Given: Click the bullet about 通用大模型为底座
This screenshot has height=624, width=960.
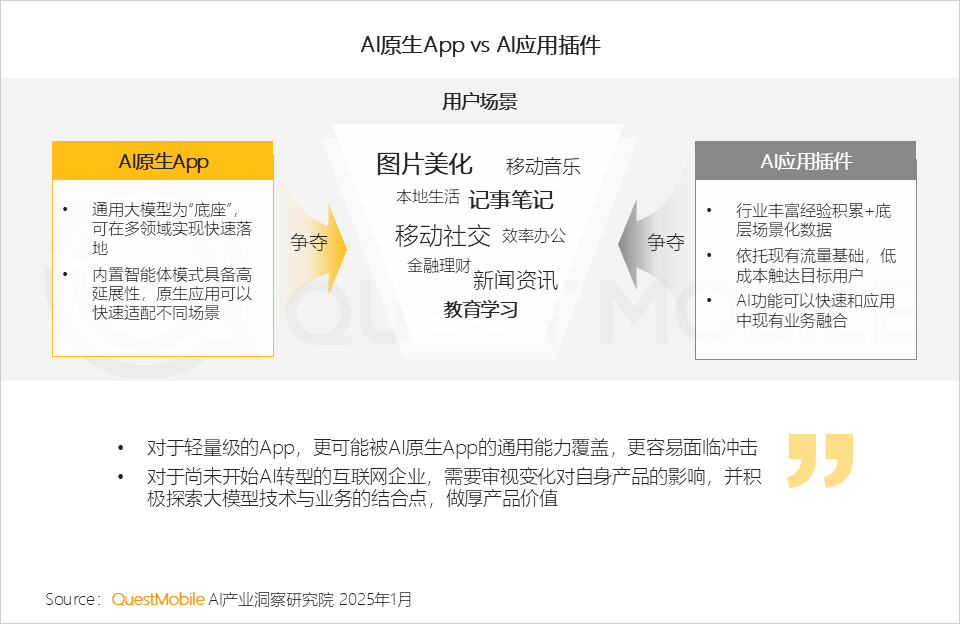Looking at the screenshot, I should point(171,229).
